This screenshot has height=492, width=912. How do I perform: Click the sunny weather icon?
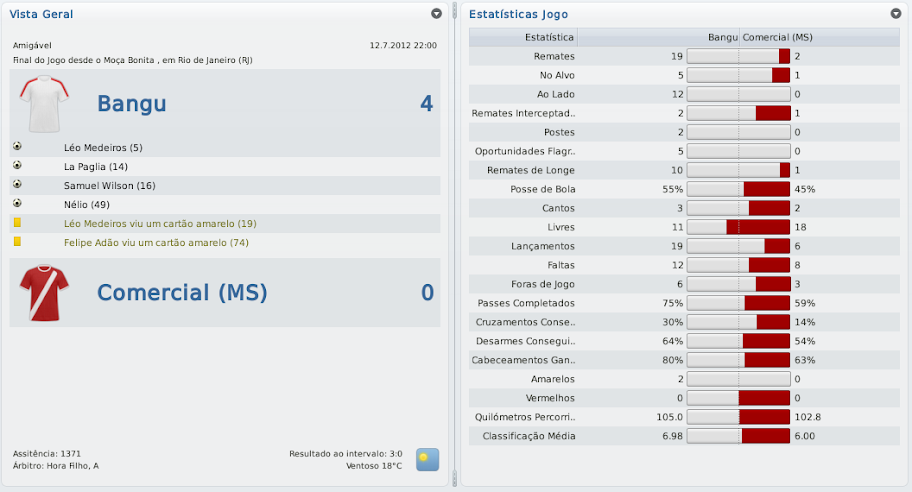(427, 459)
